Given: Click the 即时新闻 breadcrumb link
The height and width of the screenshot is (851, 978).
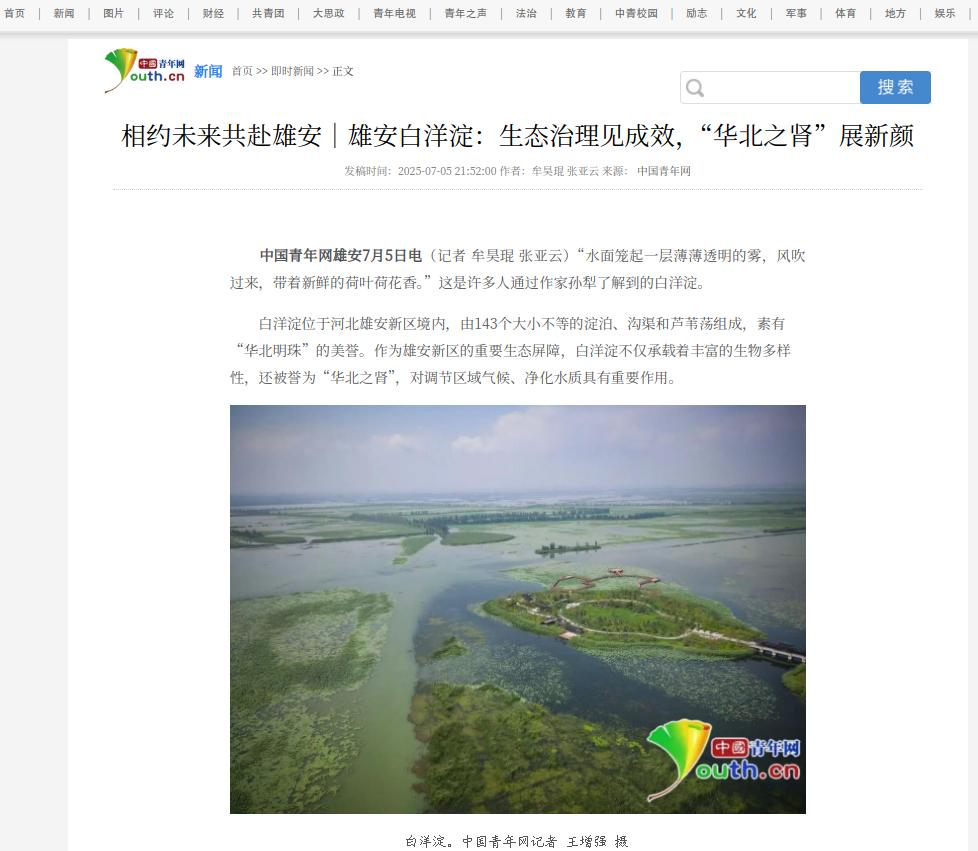Looking at the screenshot, I should click(x=292, y=71).
